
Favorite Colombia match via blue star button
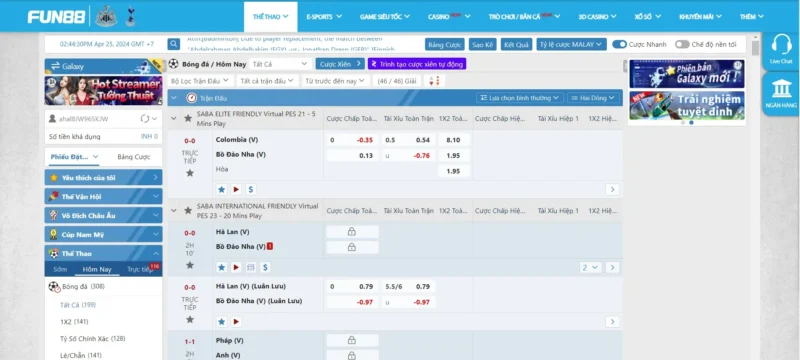pyautogui.click(x=221, y=189)
